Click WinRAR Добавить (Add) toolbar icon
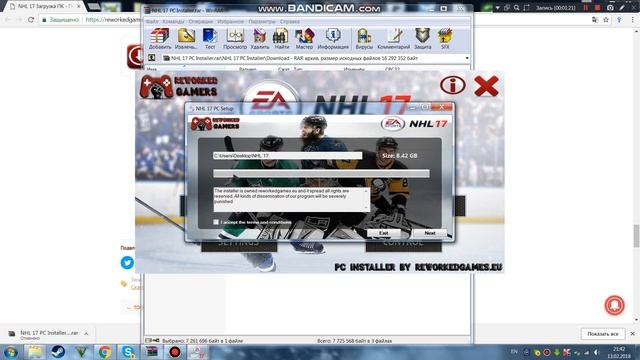Viewport: 640px width, 360px height. [160, 39]
